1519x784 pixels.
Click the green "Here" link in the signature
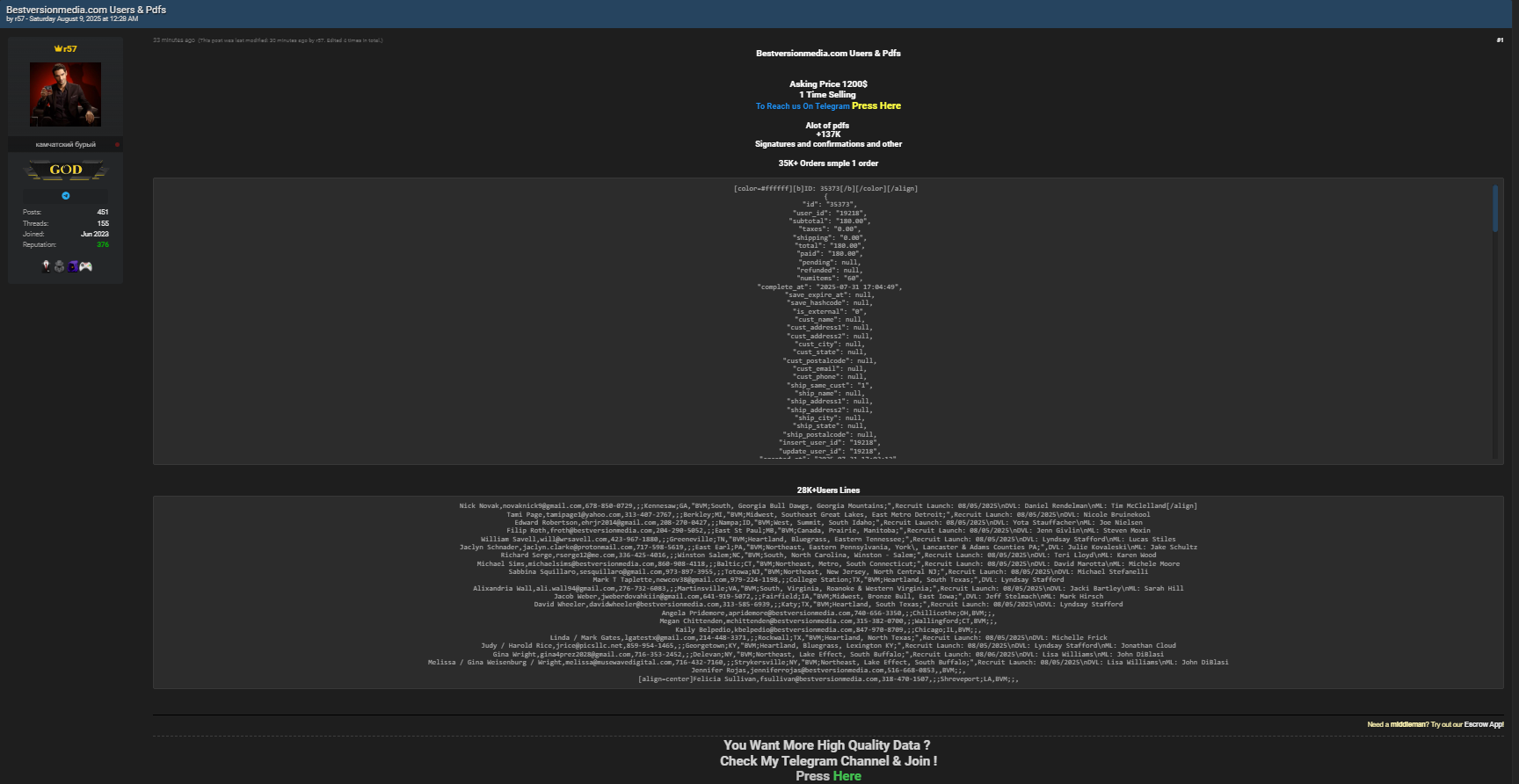click(x=847, y=776)
